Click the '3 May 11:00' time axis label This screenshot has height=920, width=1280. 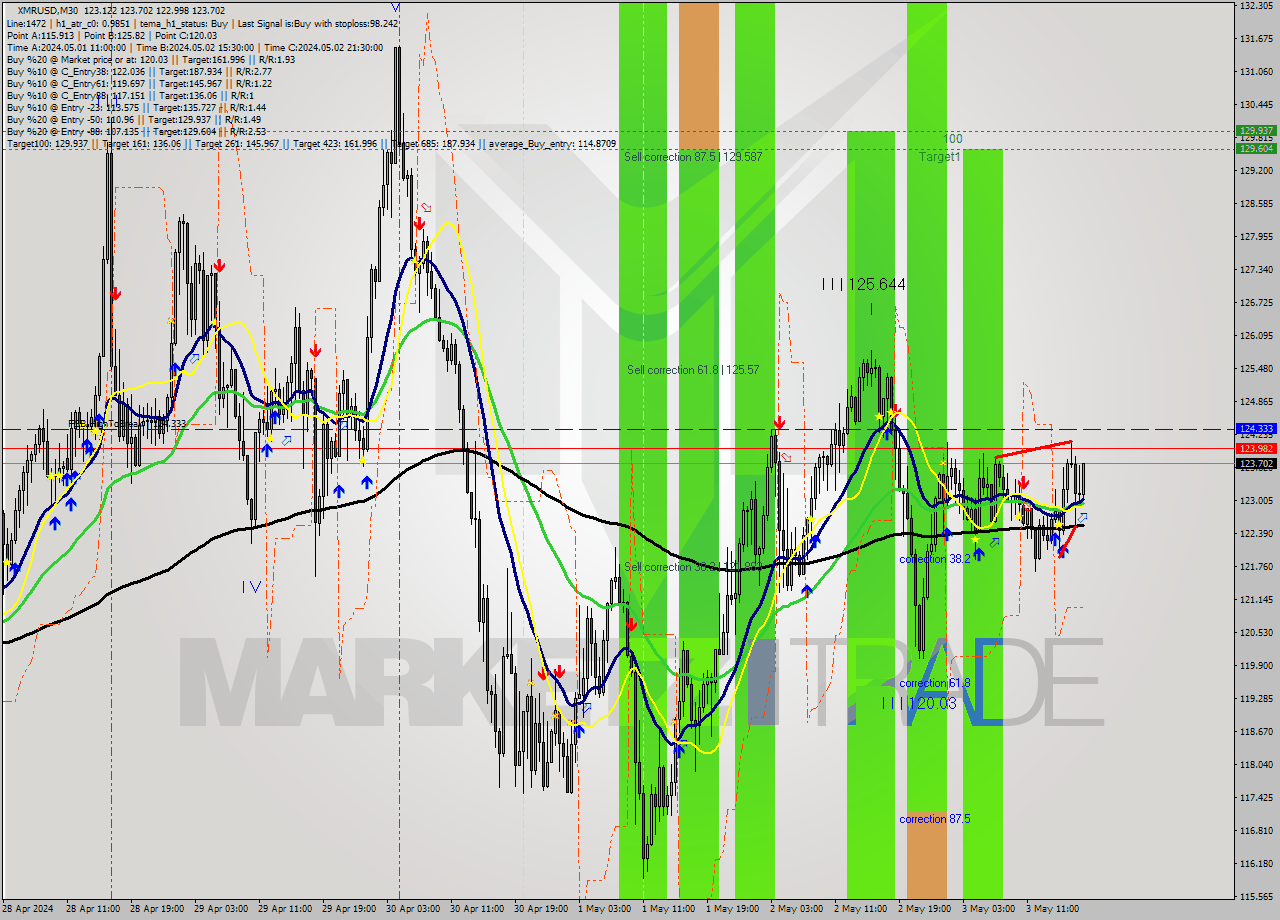click(1052, 909)
